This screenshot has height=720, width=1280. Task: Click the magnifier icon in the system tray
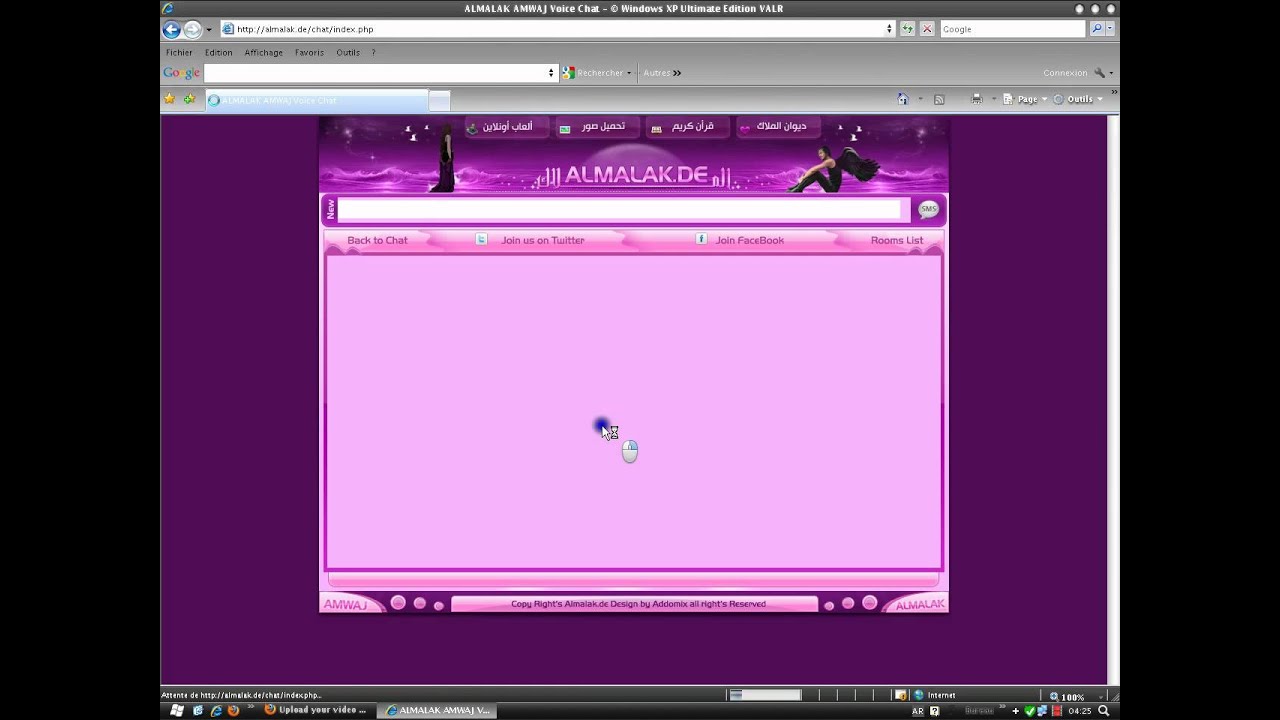pyautogui.click(x=1105, y=711)
